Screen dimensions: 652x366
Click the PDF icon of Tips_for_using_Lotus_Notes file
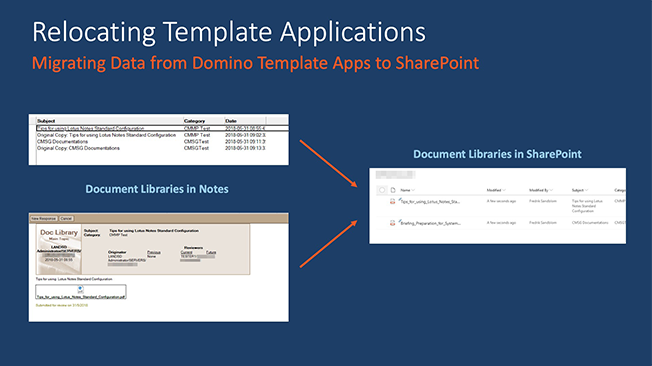392,201
